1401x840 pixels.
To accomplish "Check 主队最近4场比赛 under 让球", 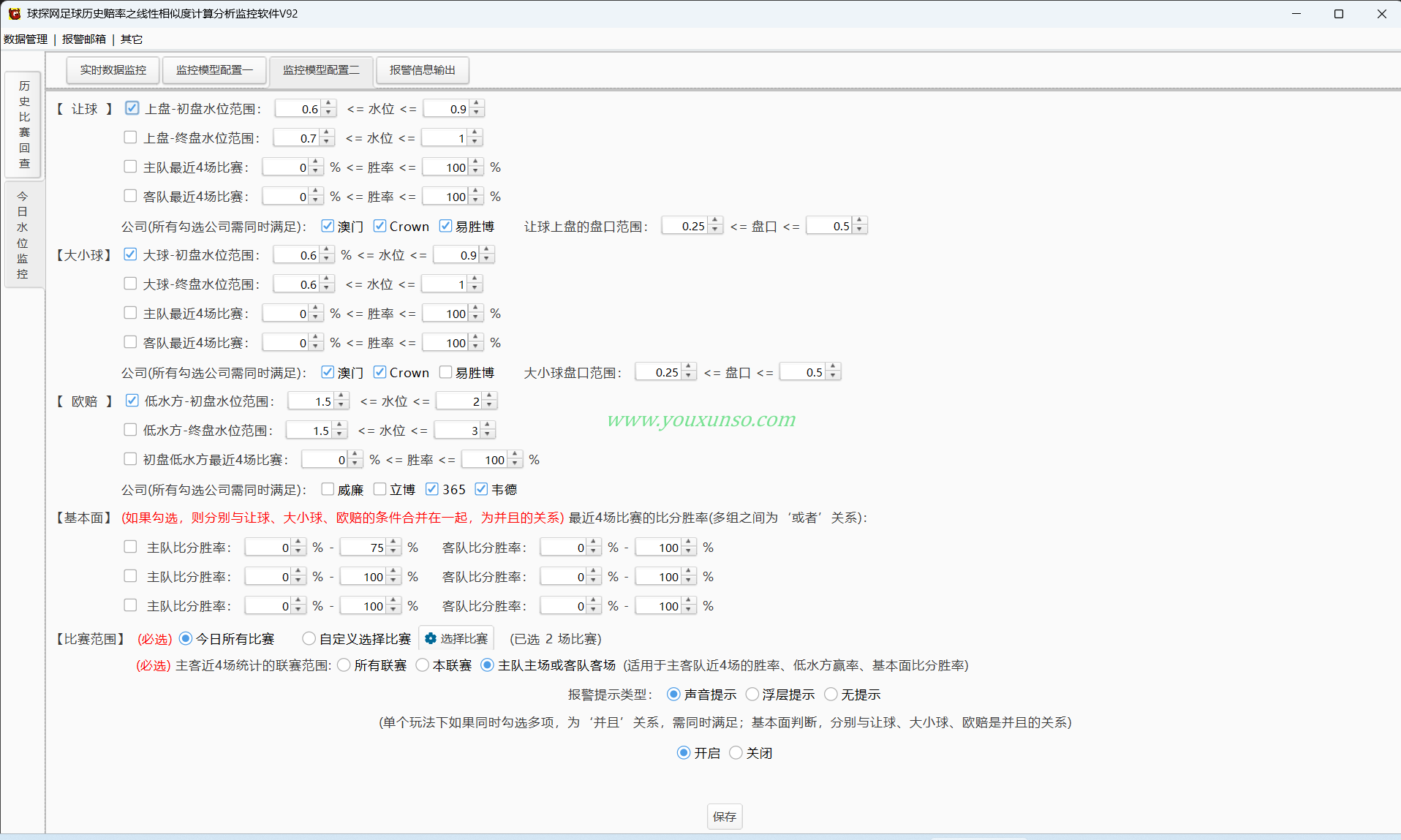I will (x=130, y=167).
